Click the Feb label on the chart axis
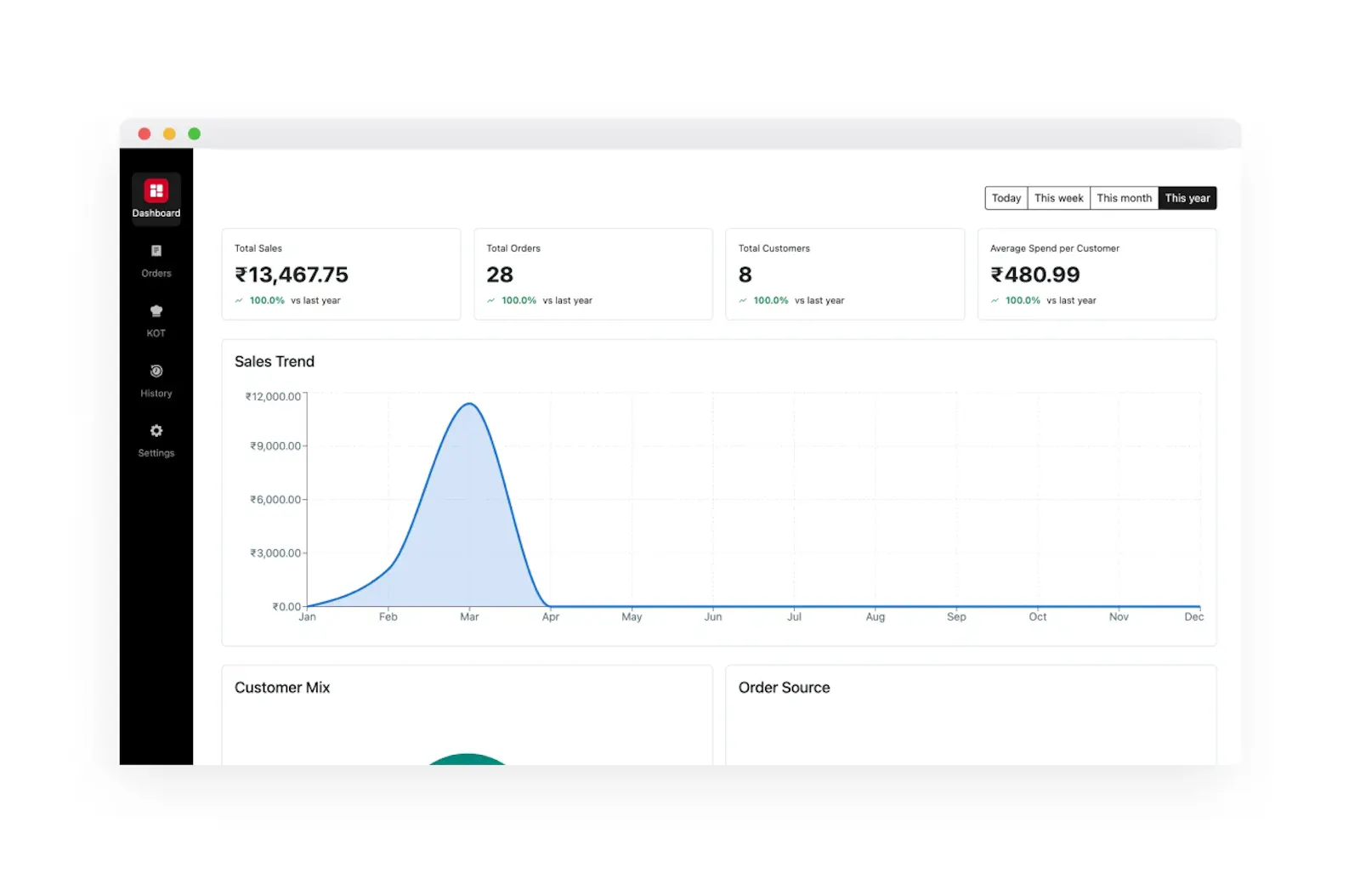 coord(388,617)
